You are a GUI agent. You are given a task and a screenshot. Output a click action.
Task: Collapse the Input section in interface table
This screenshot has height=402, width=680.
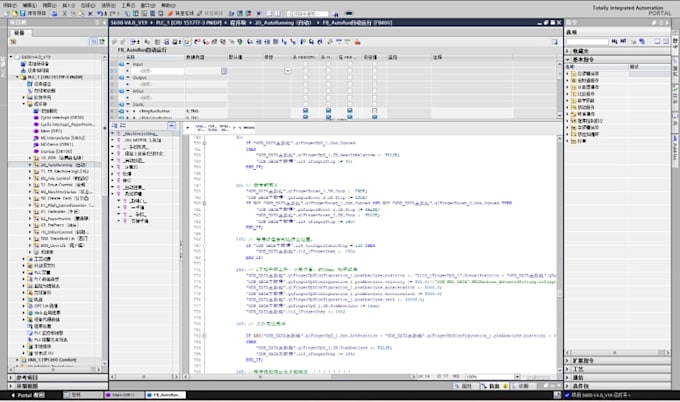[128, 64]
